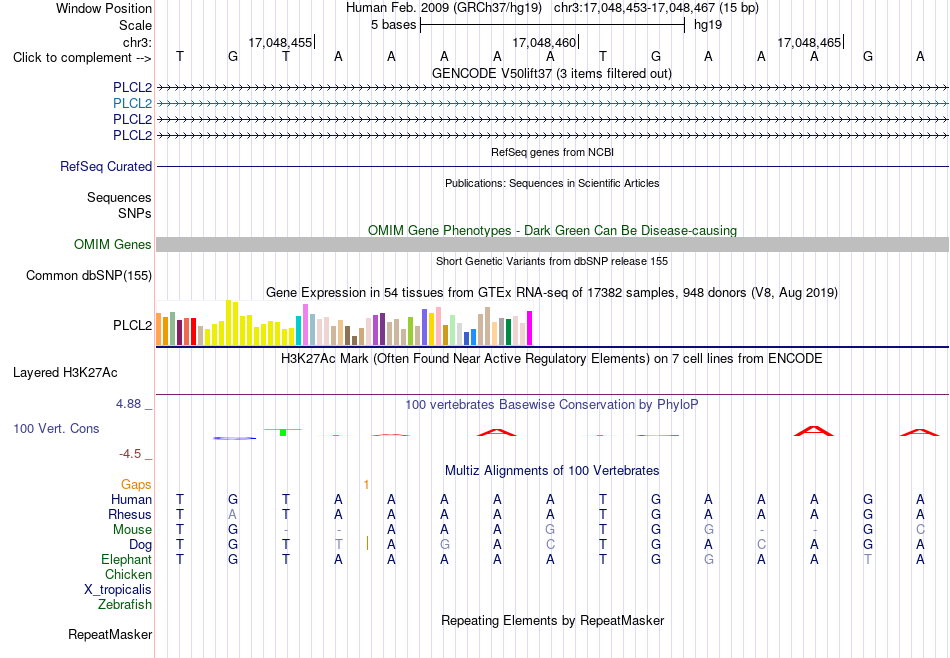Open Repeating Elements by RepeatMasker title
Screen dimensions: 950x658
553,620
